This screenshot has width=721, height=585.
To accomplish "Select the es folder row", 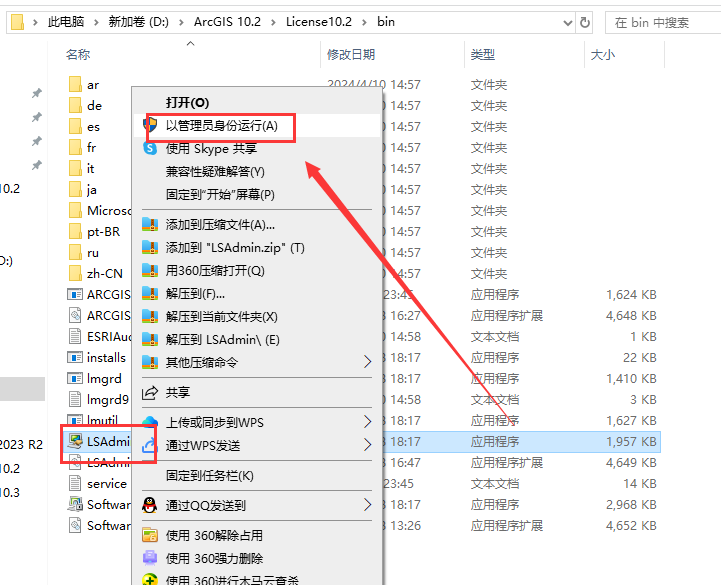I will (x=93, y=126).
